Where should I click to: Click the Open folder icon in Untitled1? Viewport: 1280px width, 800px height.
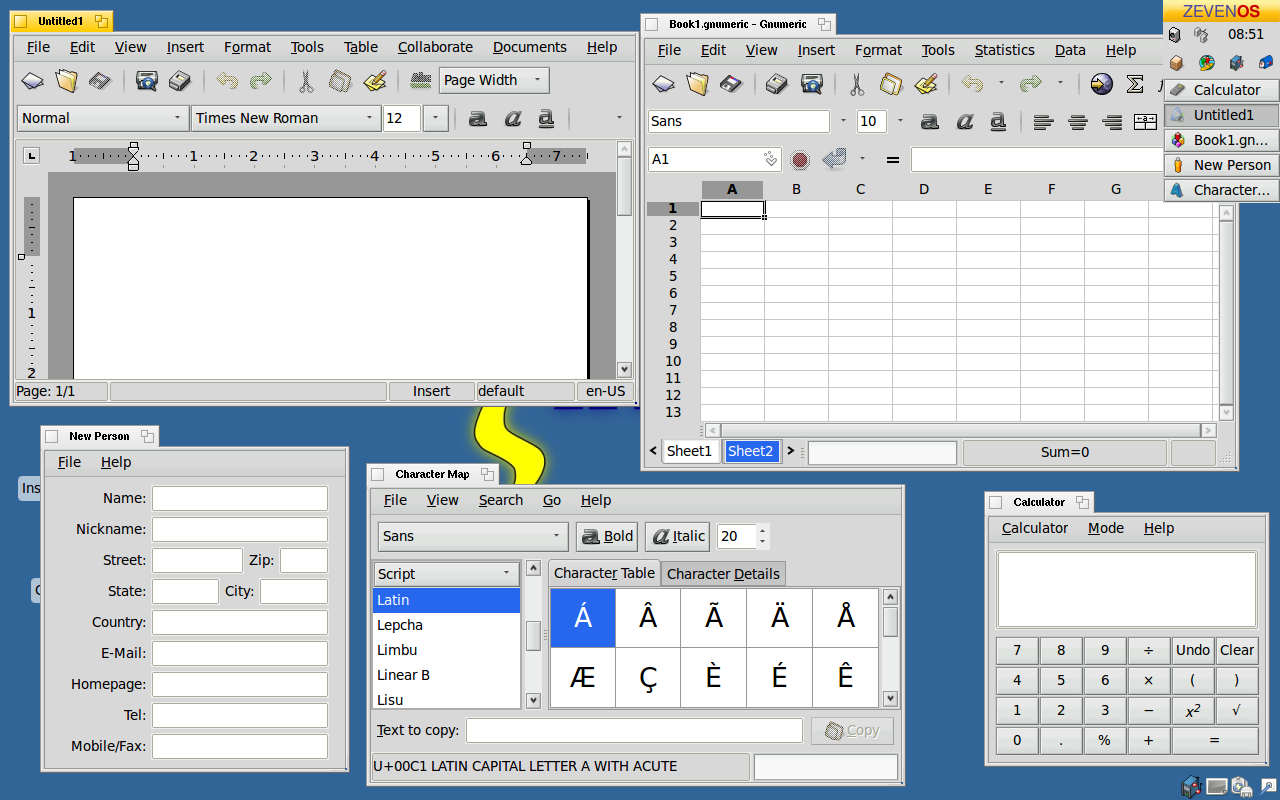click(x=67, y=81)
